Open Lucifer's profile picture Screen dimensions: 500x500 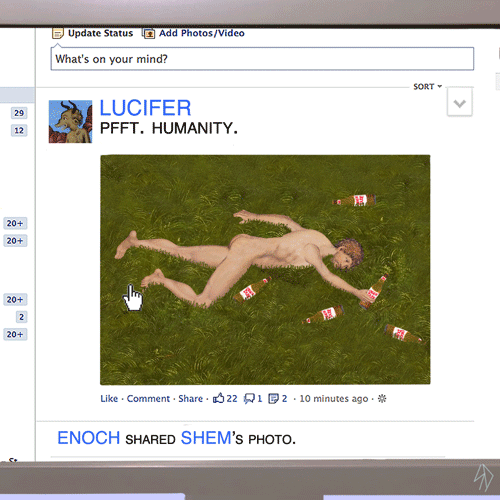(70, 122)
